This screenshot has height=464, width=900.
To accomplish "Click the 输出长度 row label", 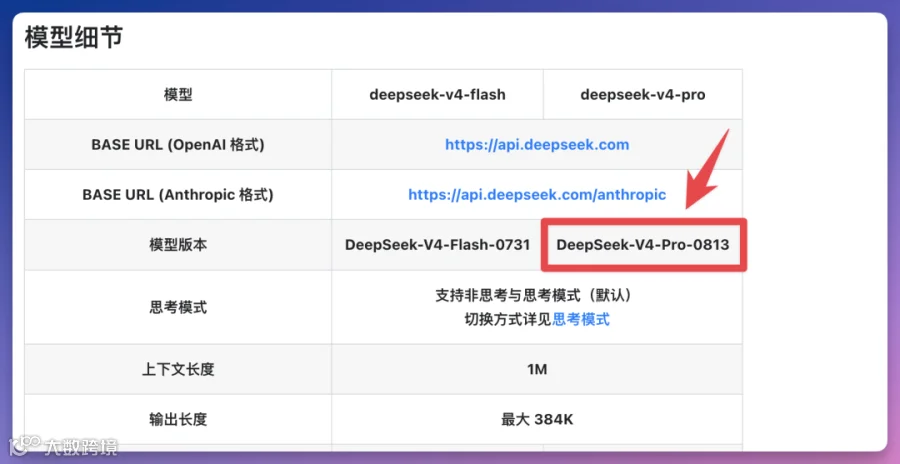I will click(178, 419).
